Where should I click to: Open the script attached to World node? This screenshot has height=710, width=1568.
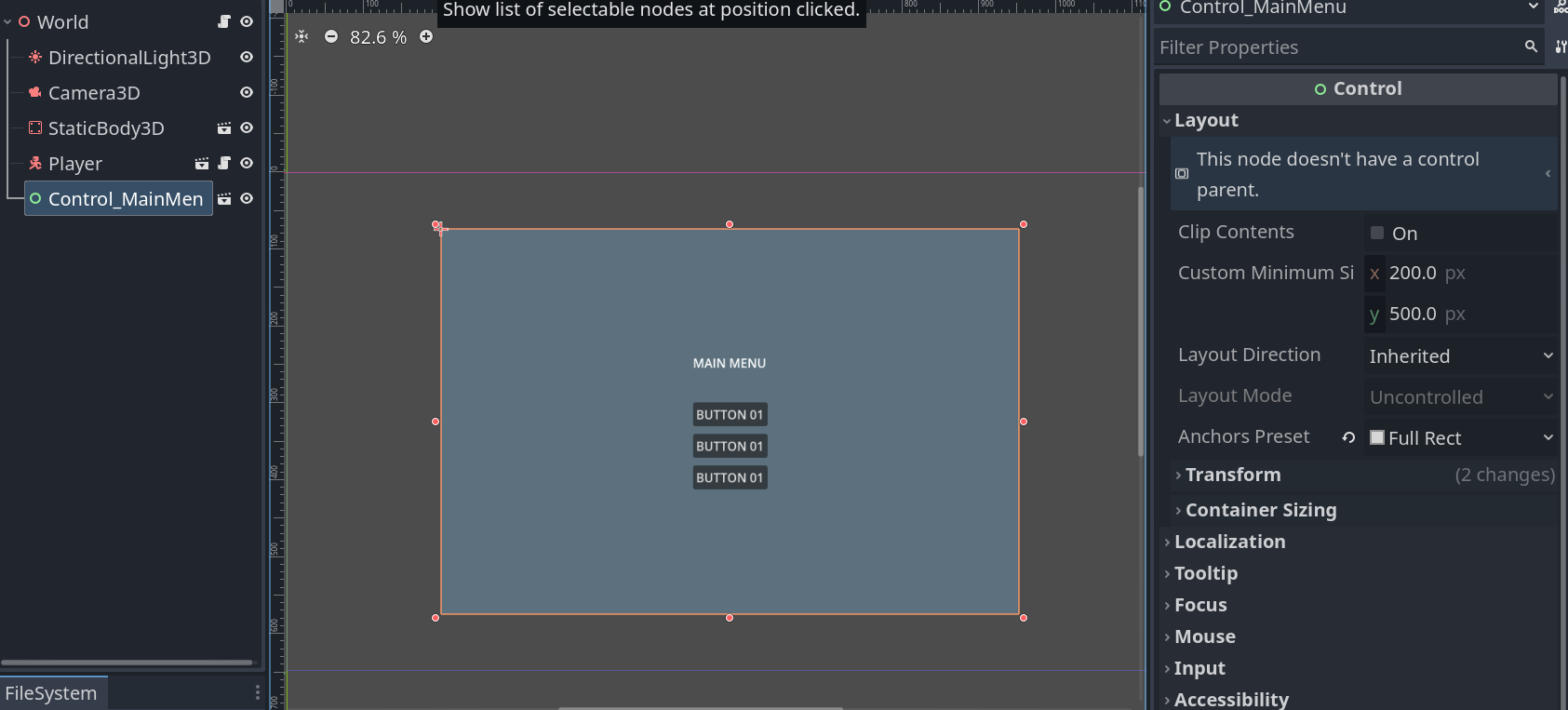pyautogui.click(x=224, y=21)
